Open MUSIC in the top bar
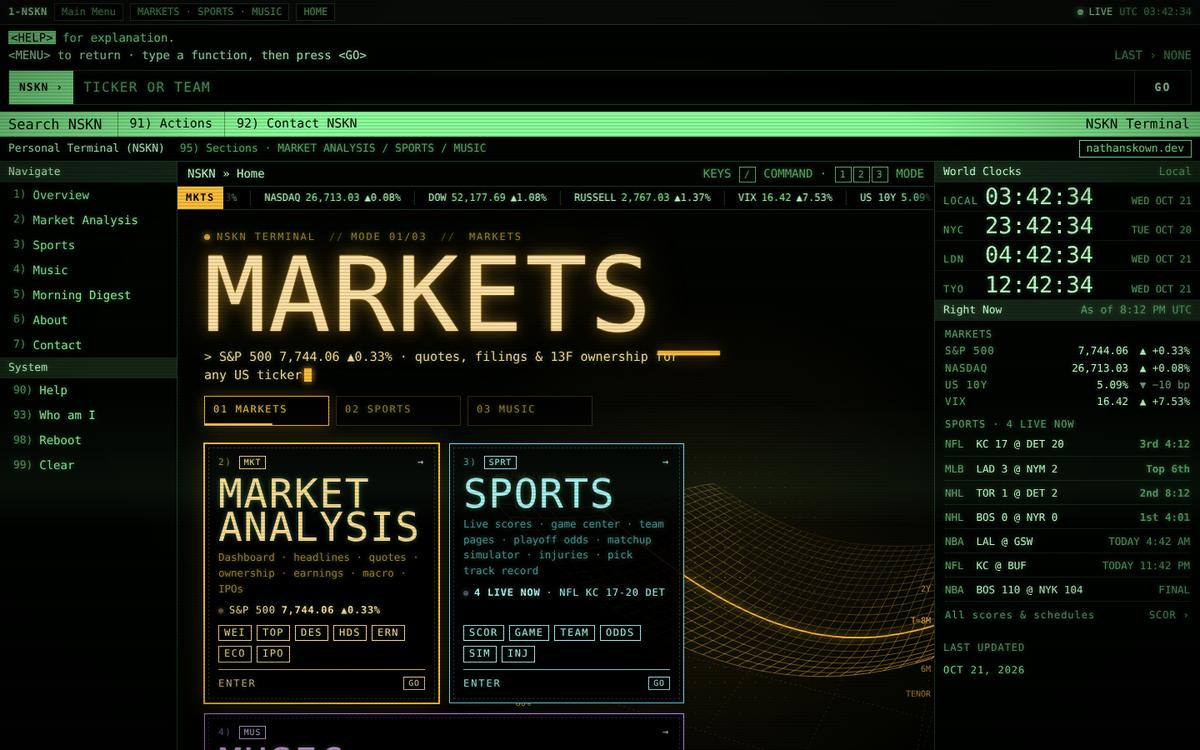 click(266, 12)
